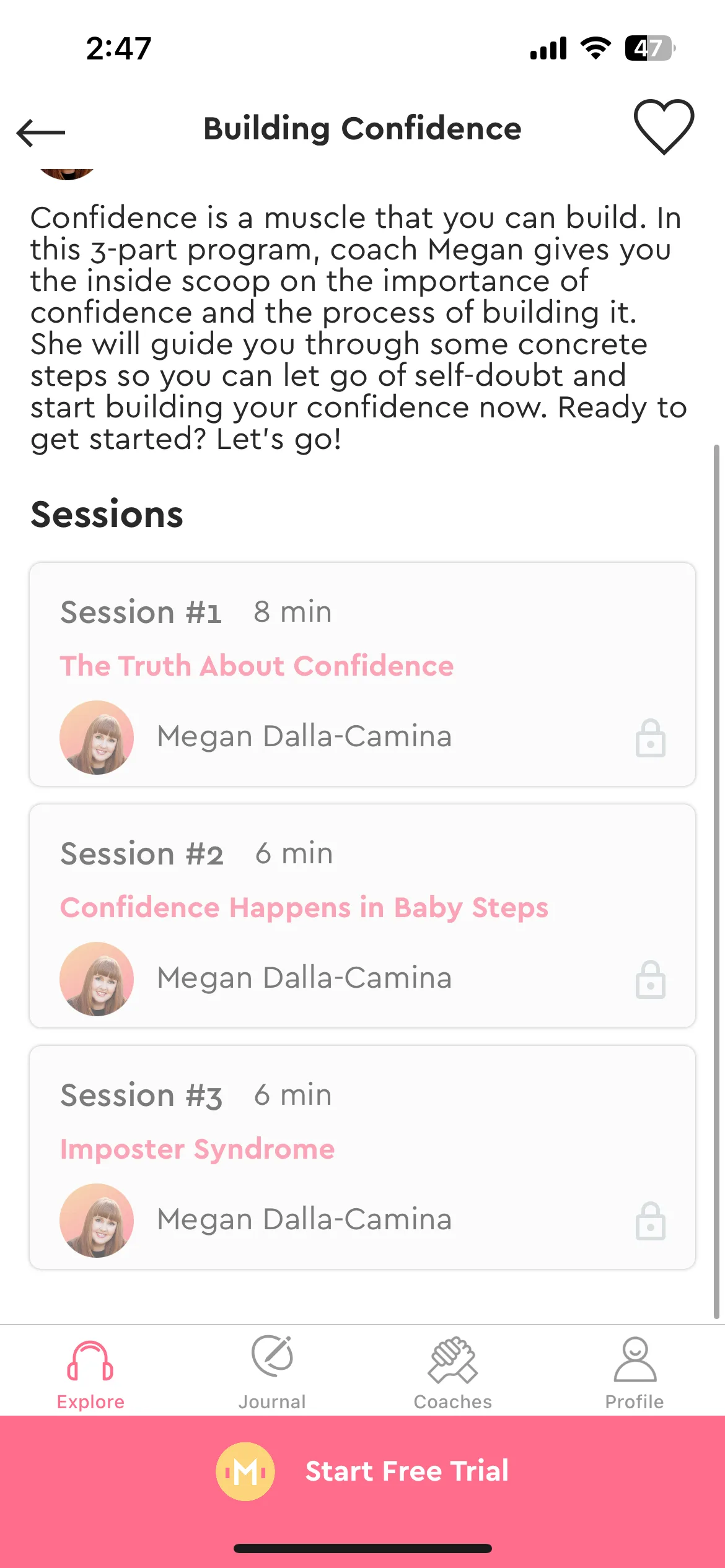
Task: Tap the Start Free Trial button
Action: [362, 1471]
